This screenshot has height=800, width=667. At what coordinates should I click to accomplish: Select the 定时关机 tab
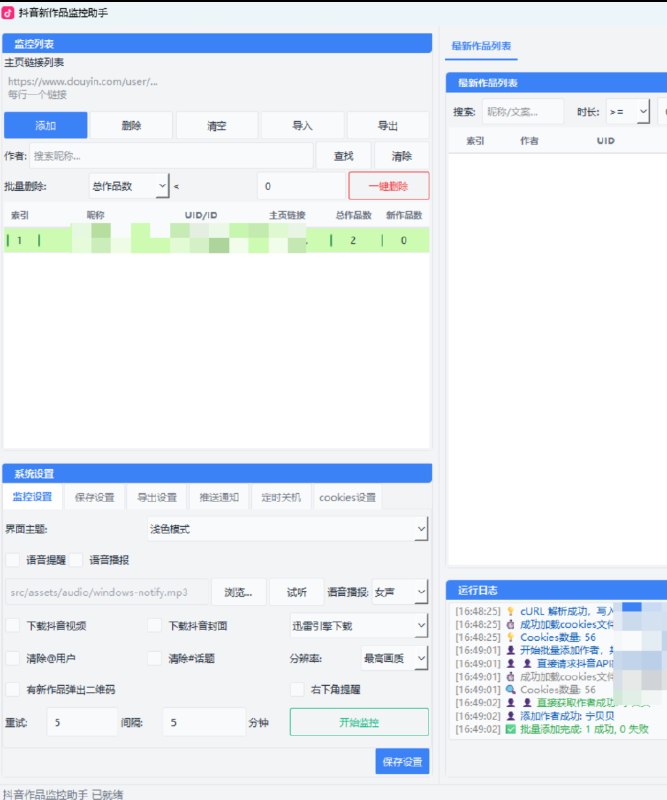281,497
